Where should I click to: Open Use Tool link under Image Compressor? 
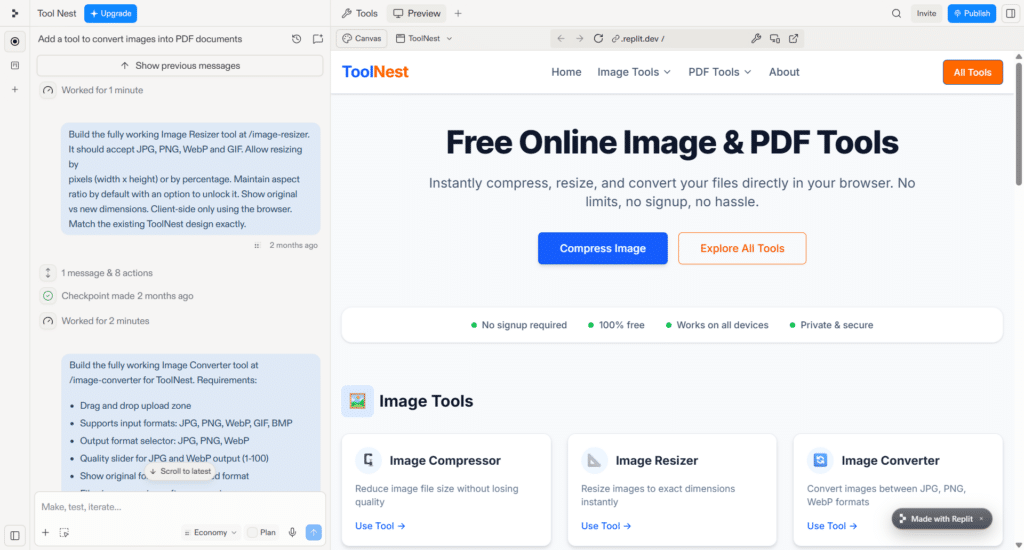(x=380, y=526)
